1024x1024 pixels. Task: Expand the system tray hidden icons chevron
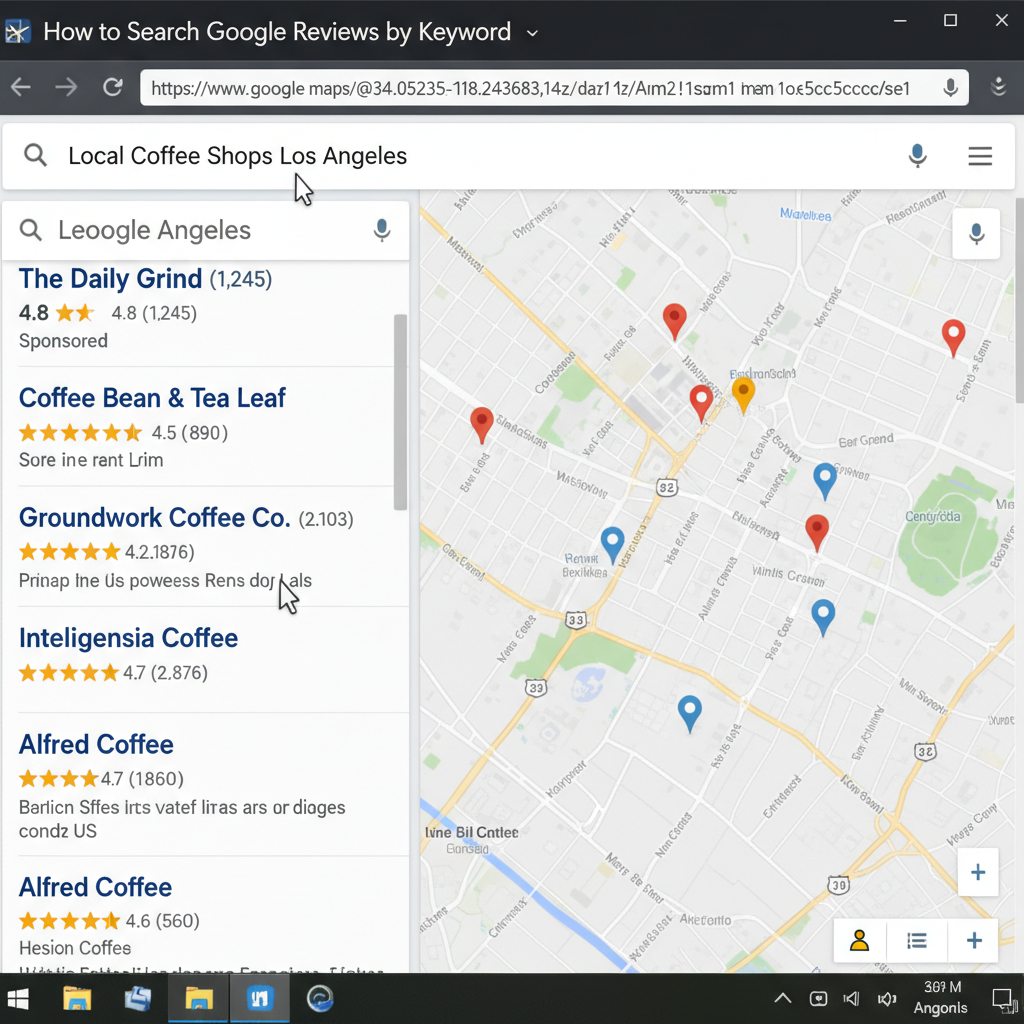pyautogui.click(x=783, y=999)
